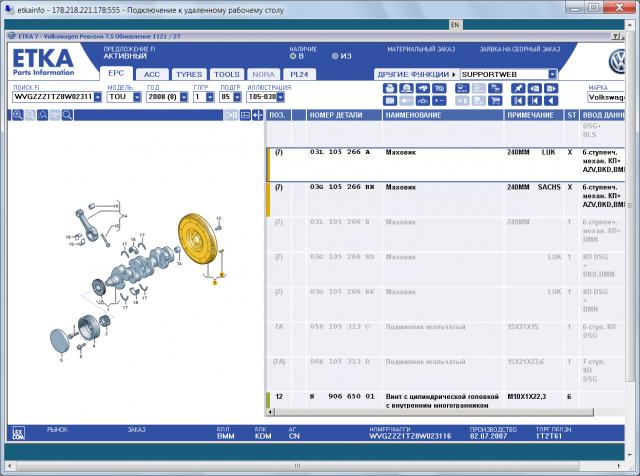Click the next illustration page icon
Viewport: 640px width, 476px height.
click(551, 88)
